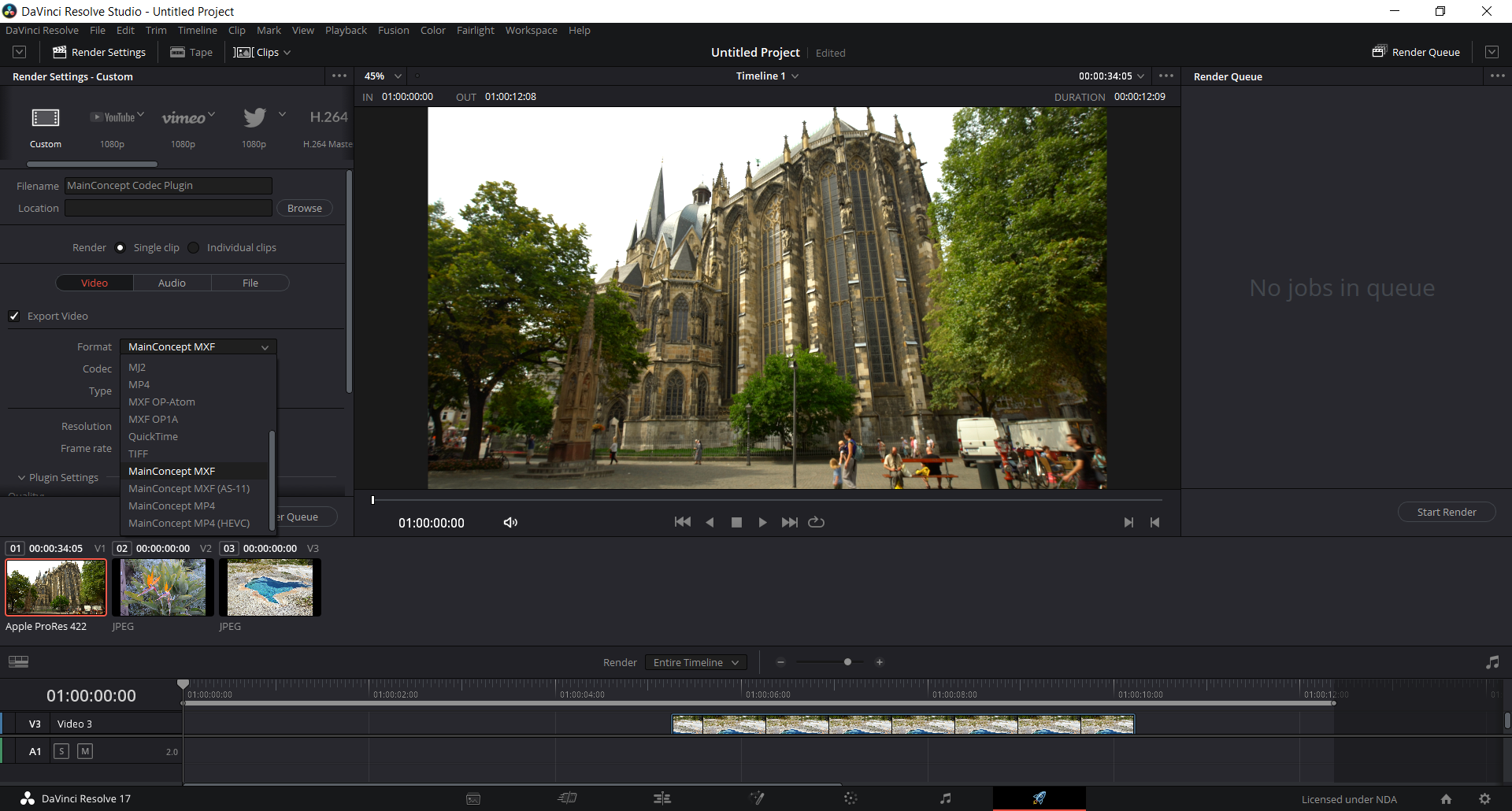Collapse the Plugin Settings section
The width and height of the screenshot is (1512, 811).
click(x=20, y=477)
